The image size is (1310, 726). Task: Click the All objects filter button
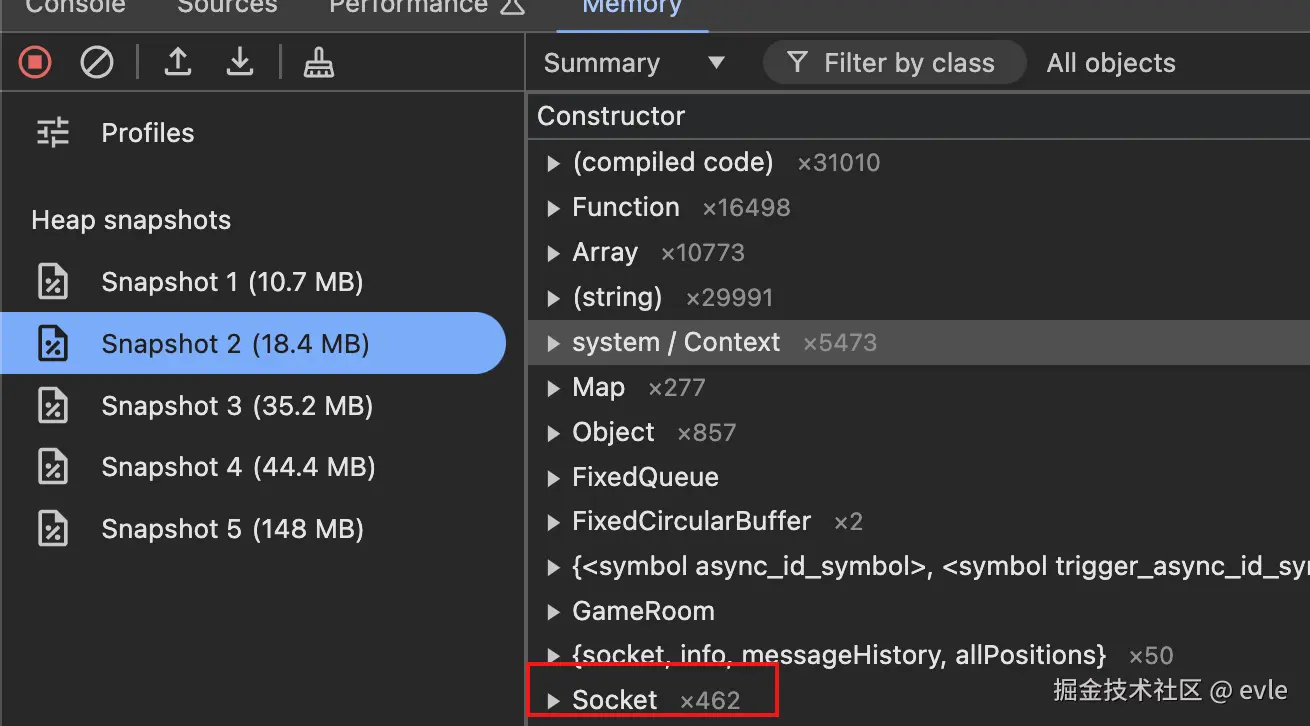(1111, 63)
